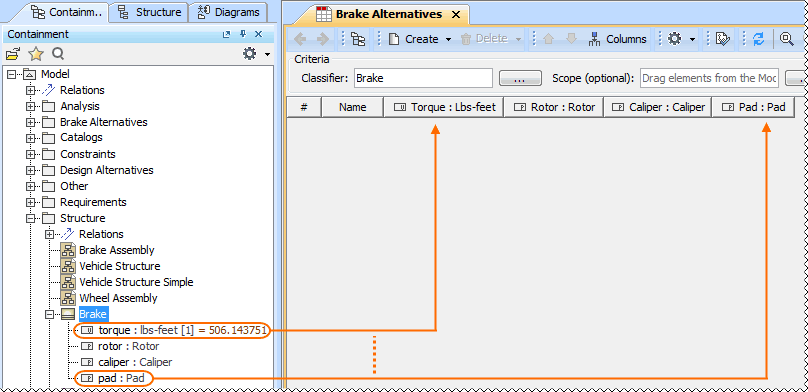Viewport: 808px width, 392px height.
Task: Select the caliper : Caliper property
Action: point(135,362)
